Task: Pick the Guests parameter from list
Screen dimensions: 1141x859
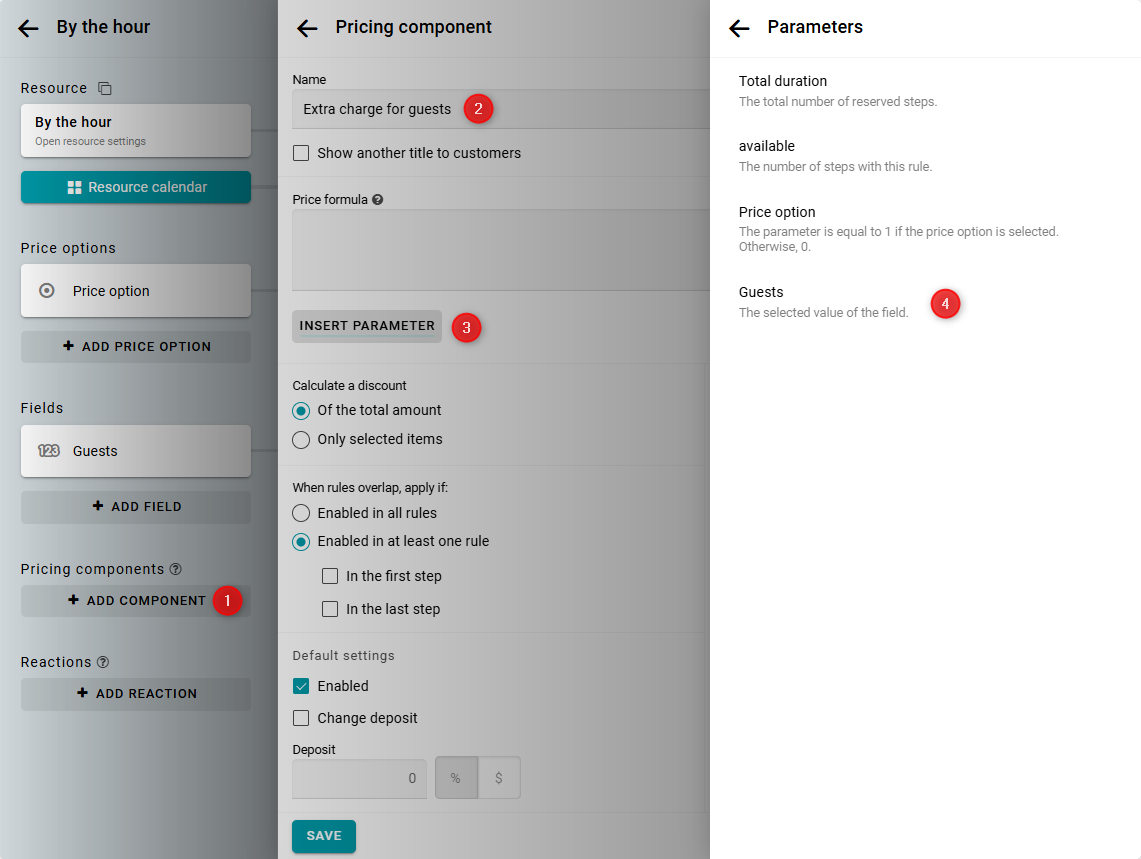Action: click(x=761, y=293)
